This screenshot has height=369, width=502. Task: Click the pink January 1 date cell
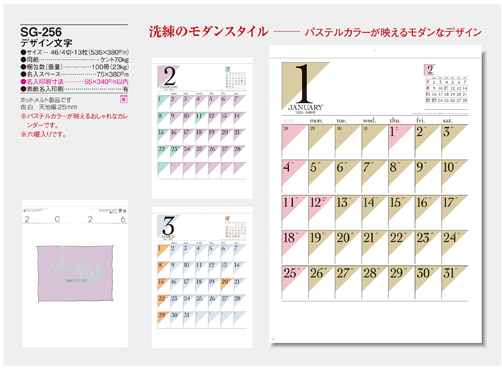click(x=401, y=141)
